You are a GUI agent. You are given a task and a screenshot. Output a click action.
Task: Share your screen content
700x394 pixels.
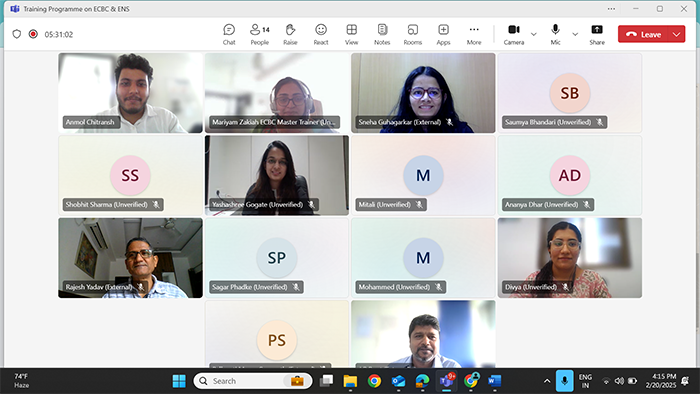pos(597,34)
